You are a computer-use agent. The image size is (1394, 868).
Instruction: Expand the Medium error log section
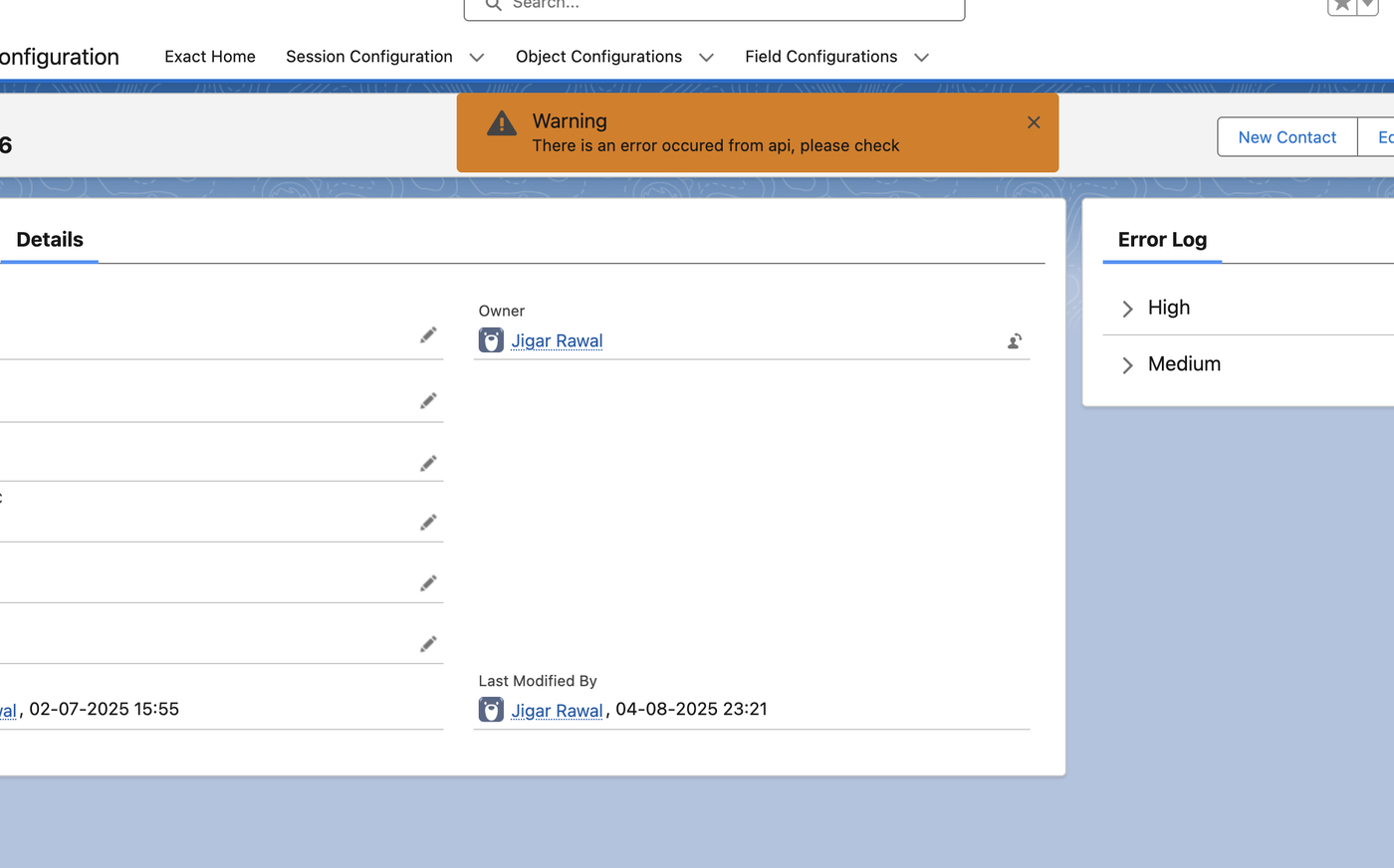click(x=1127, y=365)
